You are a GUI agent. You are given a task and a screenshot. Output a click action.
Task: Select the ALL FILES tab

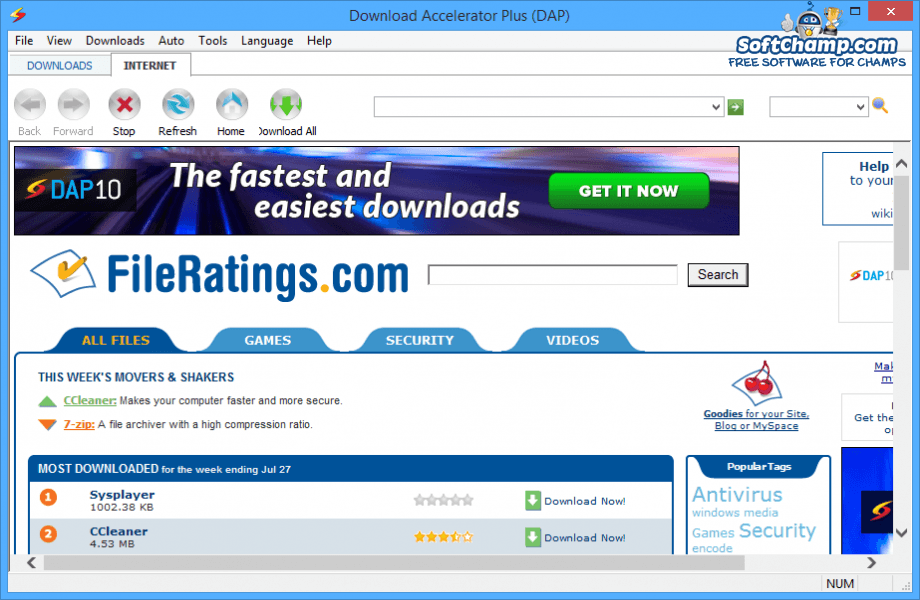[x=116, y=340]
